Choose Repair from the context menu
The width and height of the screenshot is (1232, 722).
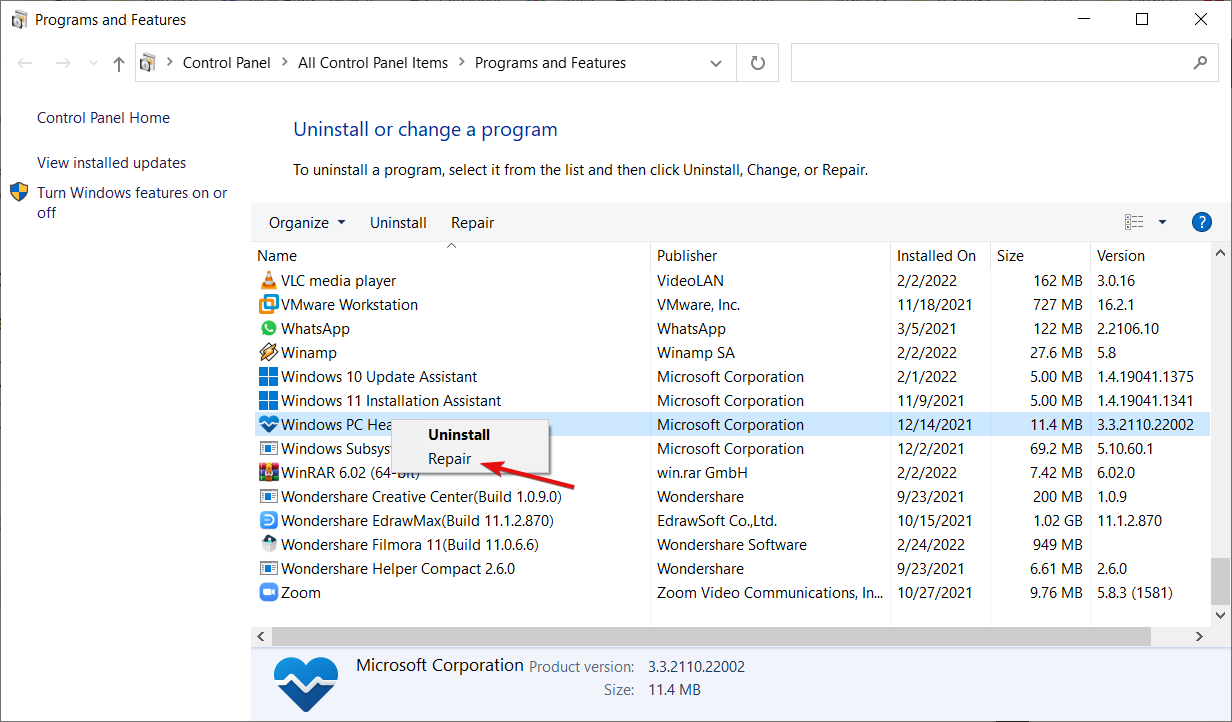click(x=450, y=459)
